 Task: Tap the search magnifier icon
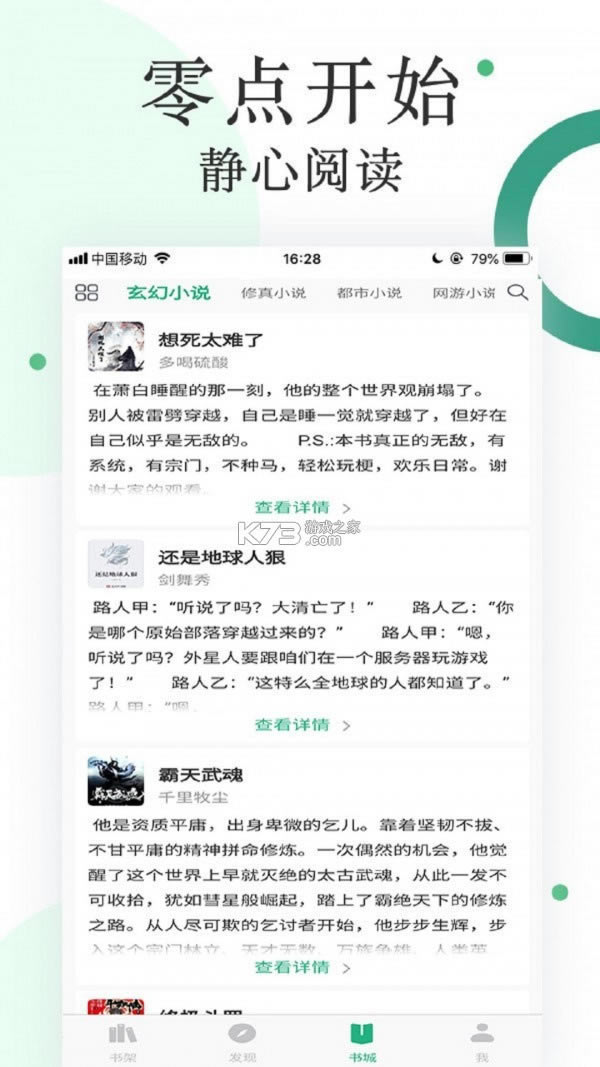click(518, 293)
